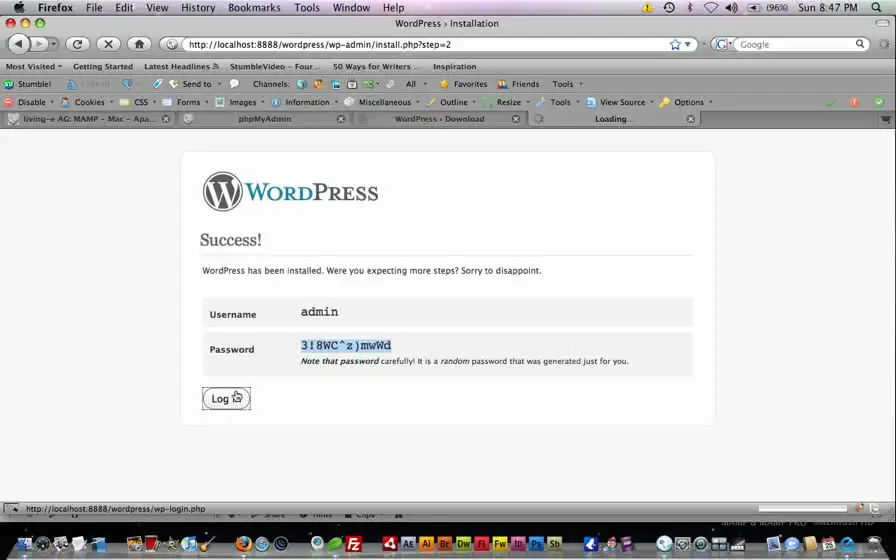This screenshot has height=560, width=896.
Task: Bookmark this page with the star icon
Action: coord(675,44)
